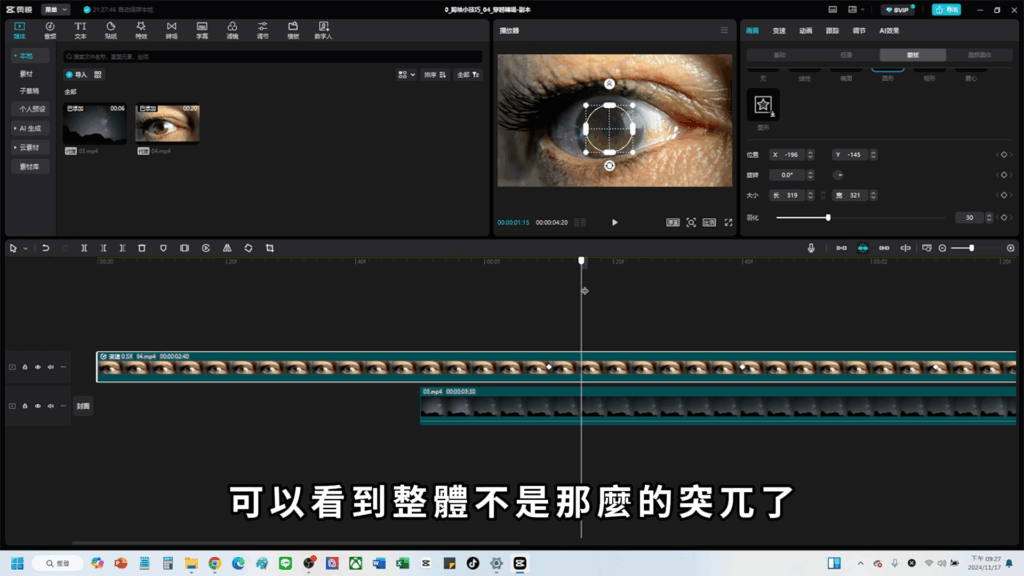Viewport: 1024px width, 576px height.
Task: Toggle the highlighted auto-snap icon in timeline toolbar
Action: click(863, 248)
